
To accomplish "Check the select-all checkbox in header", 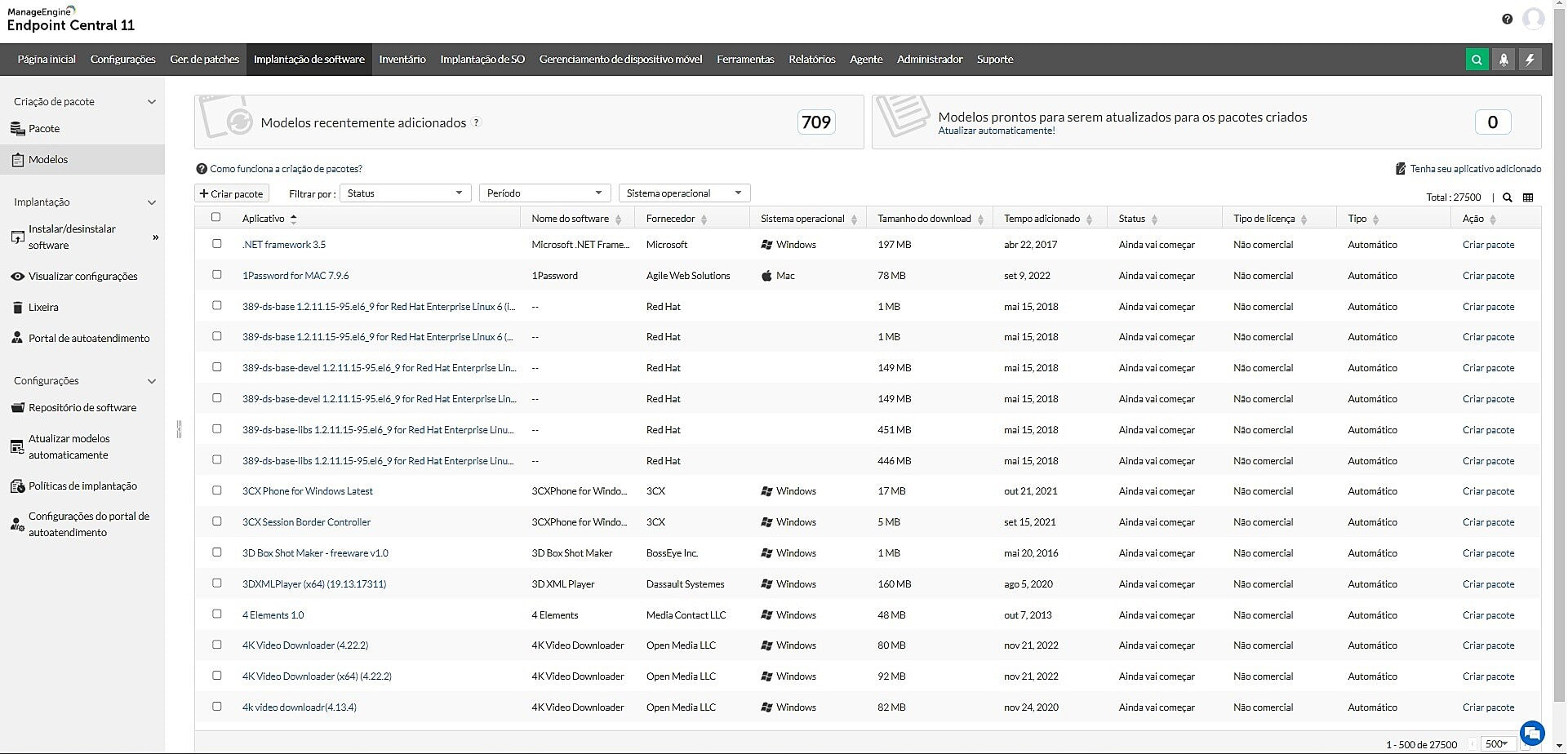I will coord(216,217).
